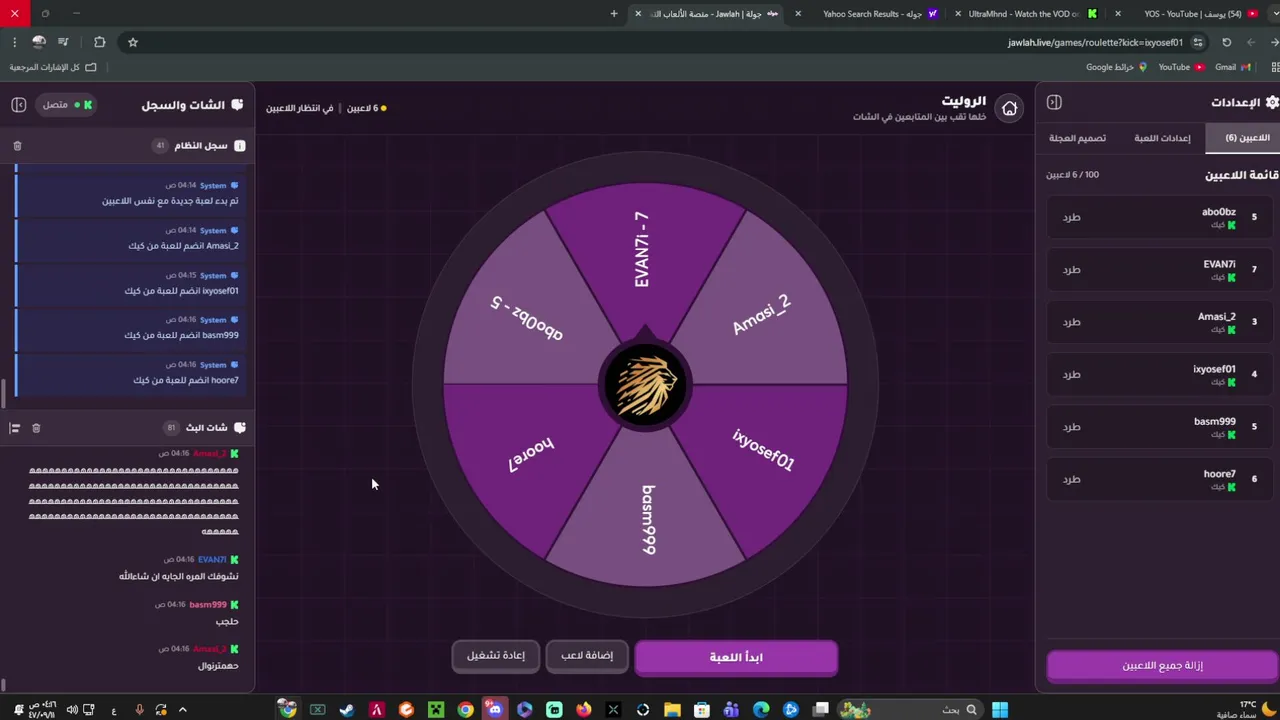Open the Chrome three-dot menu
This screenshot has width=1280, height=720.
(14, 42)
